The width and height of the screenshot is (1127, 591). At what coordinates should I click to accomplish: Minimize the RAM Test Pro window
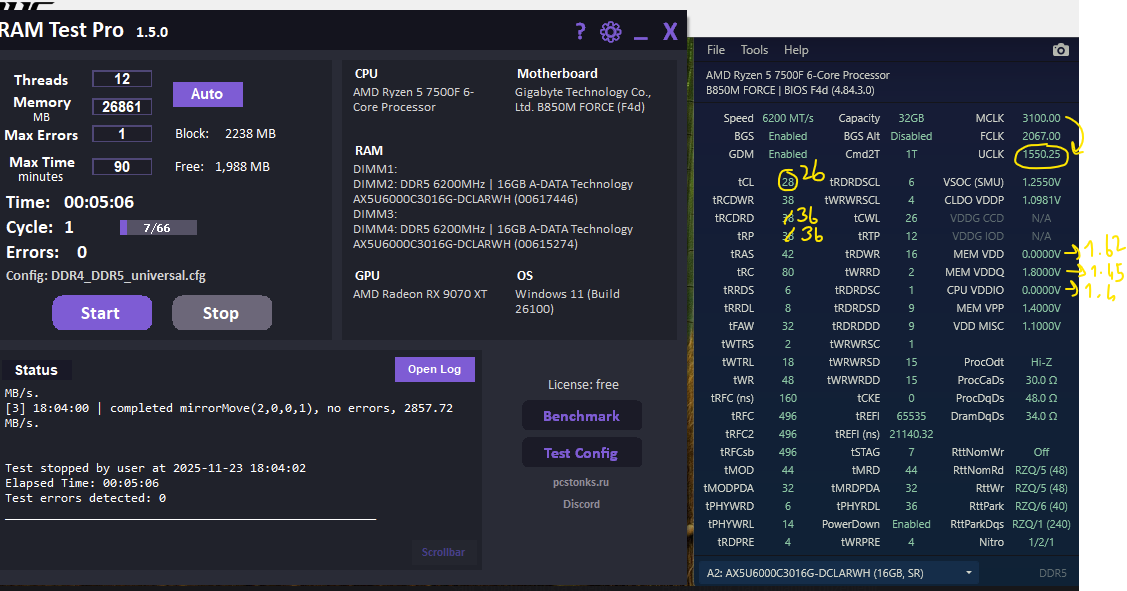click(x=640, y=37)
